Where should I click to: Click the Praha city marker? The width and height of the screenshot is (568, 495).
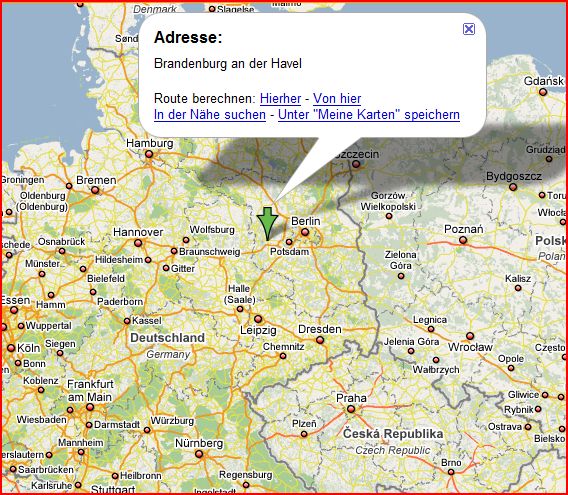click(x=351, y=409)
